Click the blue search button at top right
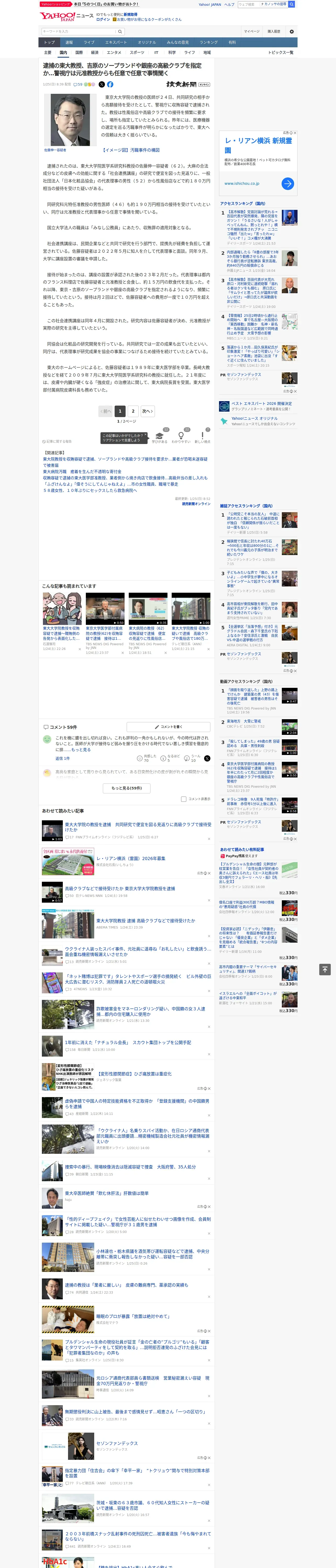336x1568 pixels. click(292, 4)
